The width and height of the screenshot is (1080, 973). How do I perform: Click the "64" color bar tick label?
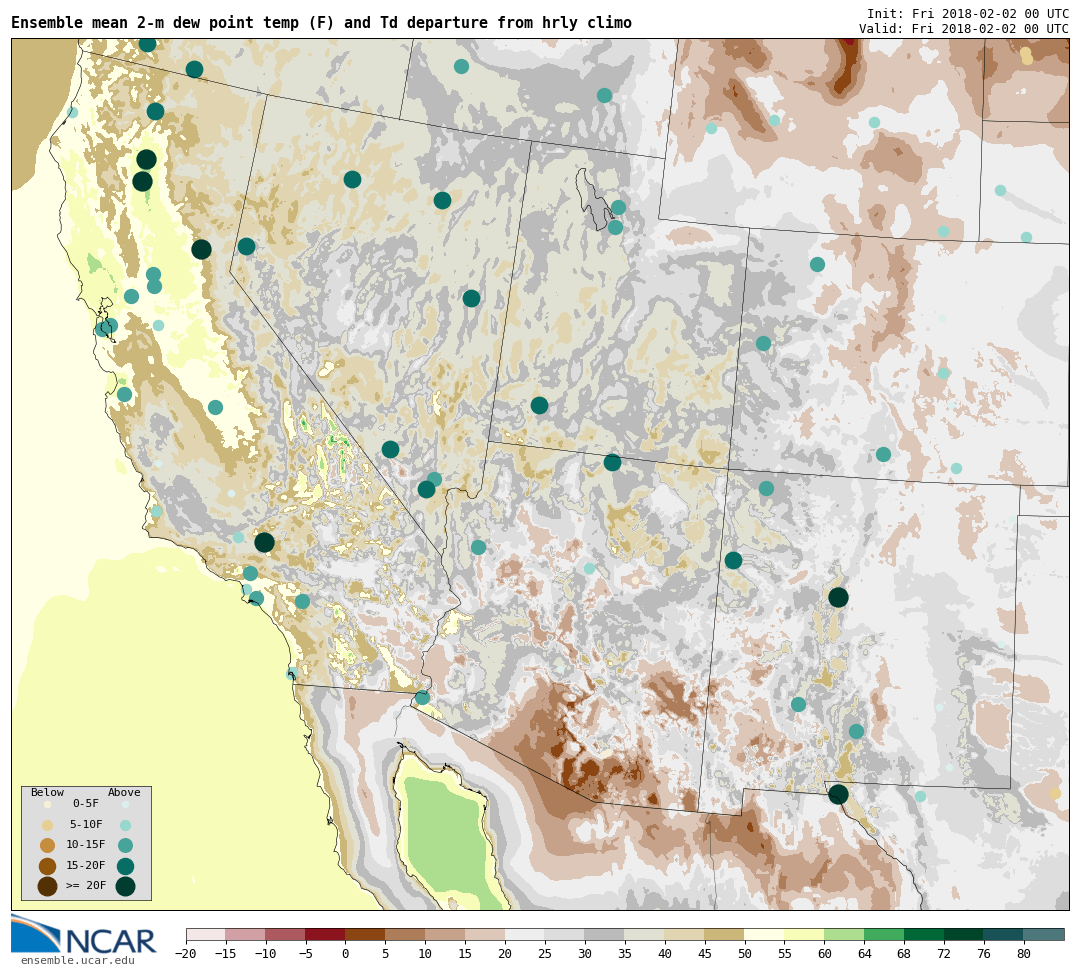864,954
